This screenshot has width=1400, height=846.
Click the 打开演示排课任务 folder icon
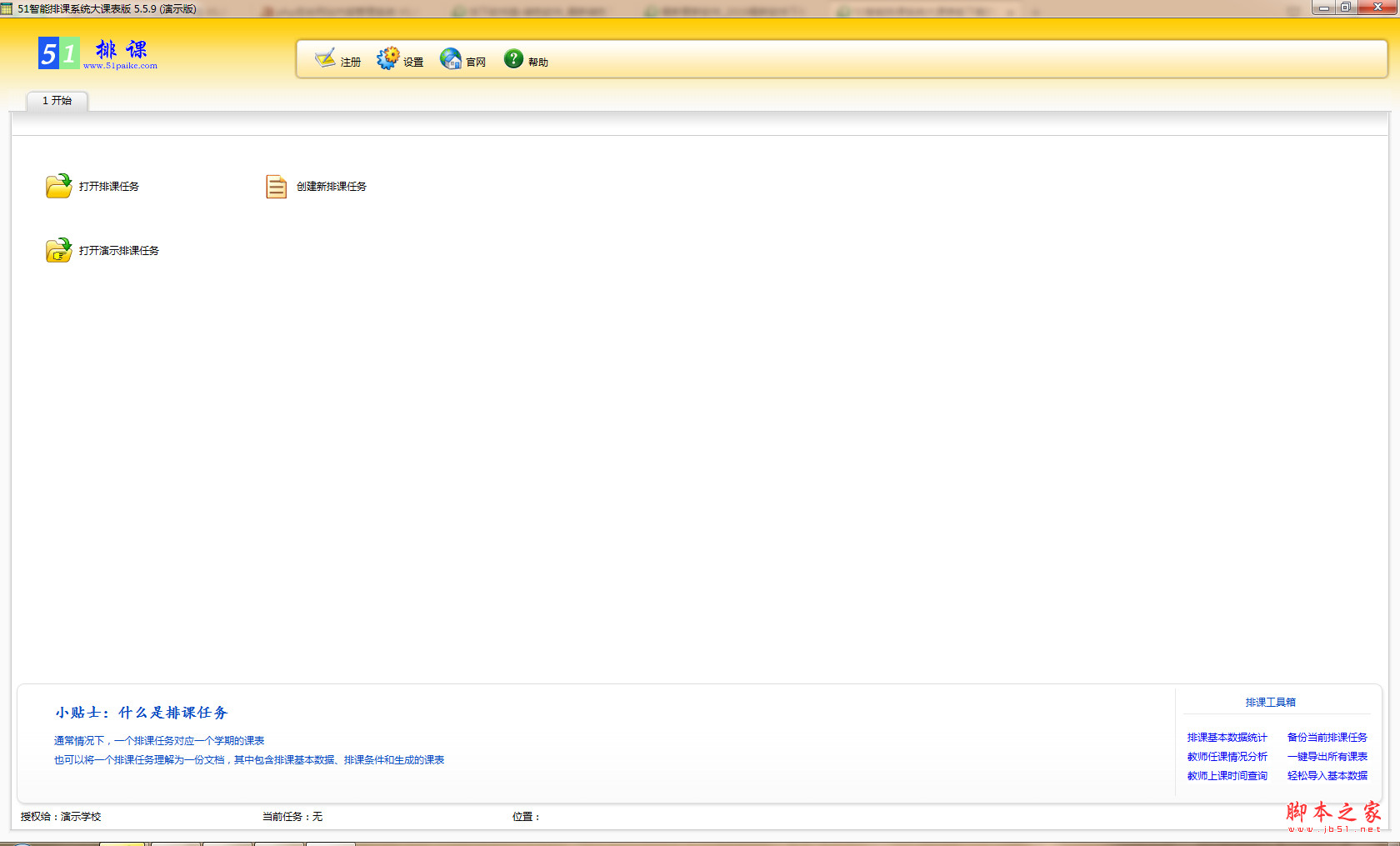click(x=58, y=250)
